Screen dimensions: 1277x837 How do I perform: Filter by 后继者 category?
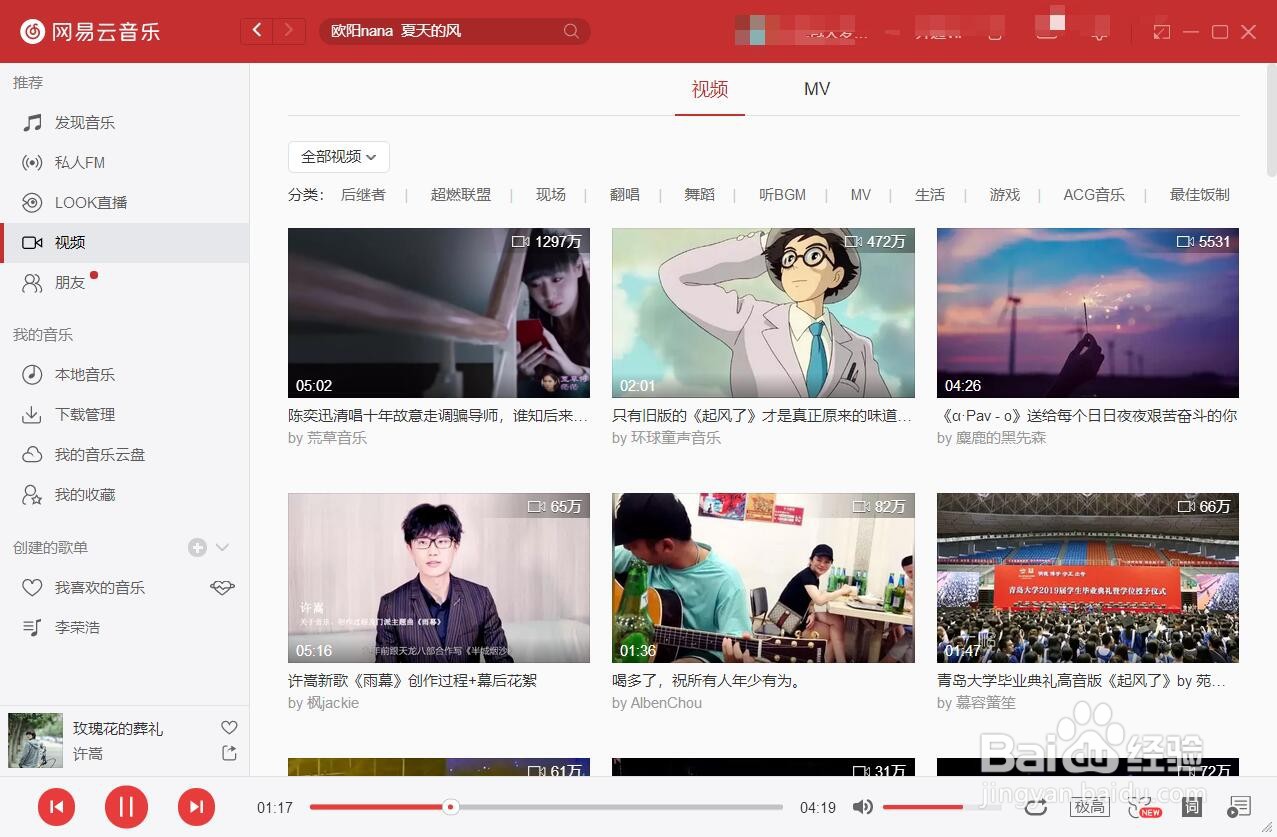pos(363,195)
